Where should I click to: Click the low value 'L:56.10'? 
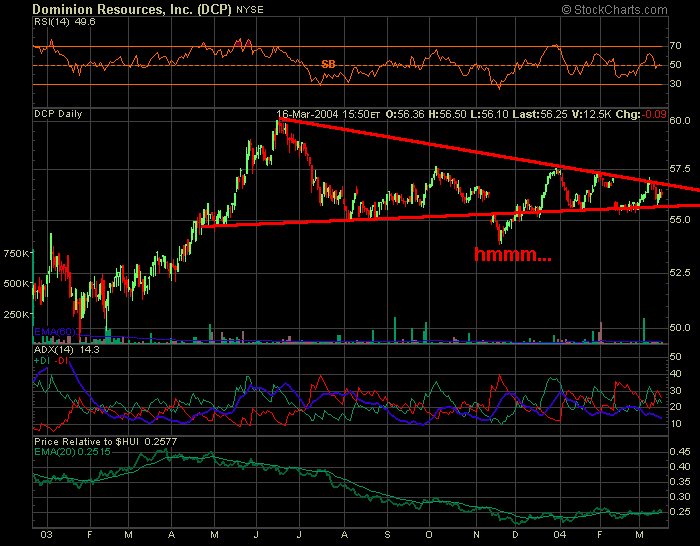tap(489, 114)
